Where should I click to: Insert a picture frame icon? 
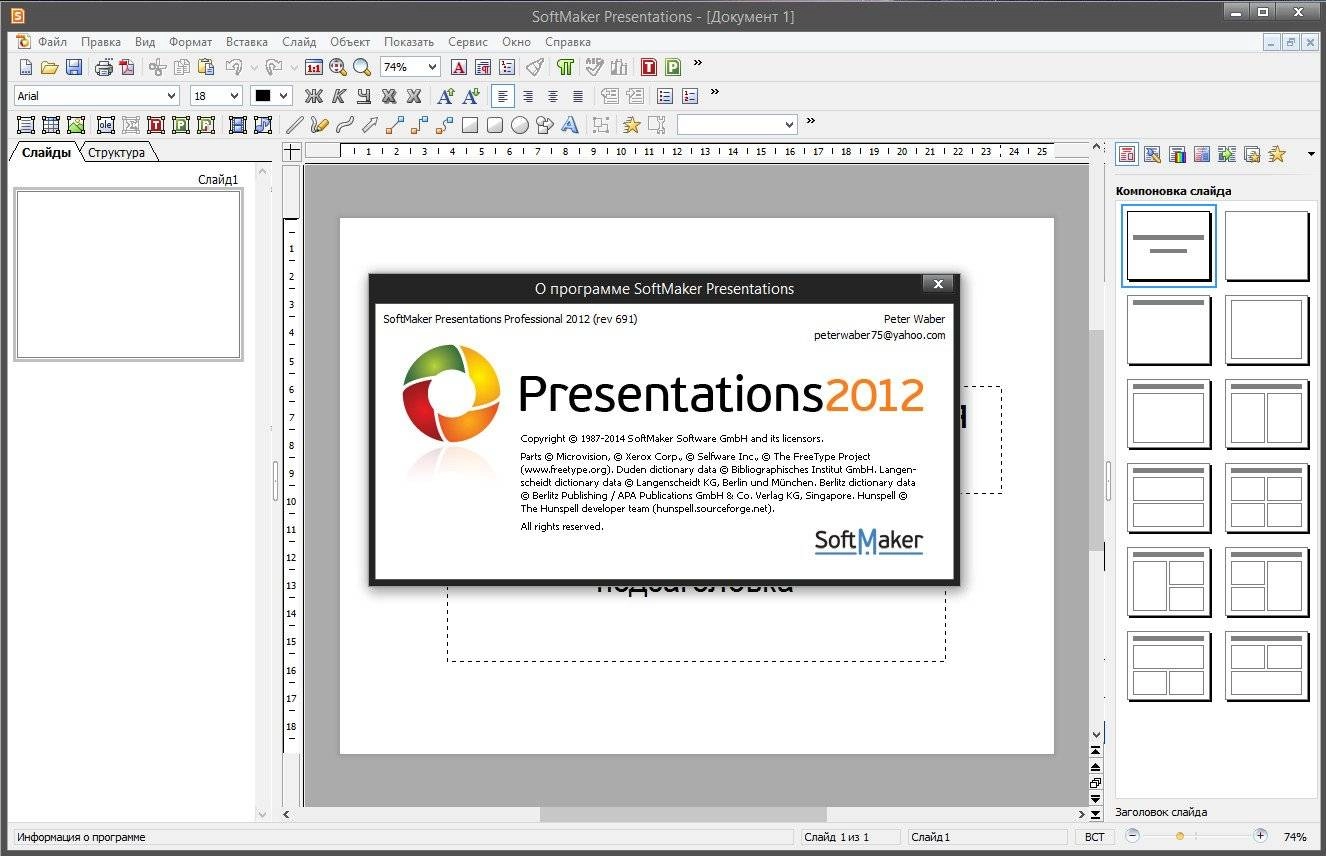76,125
